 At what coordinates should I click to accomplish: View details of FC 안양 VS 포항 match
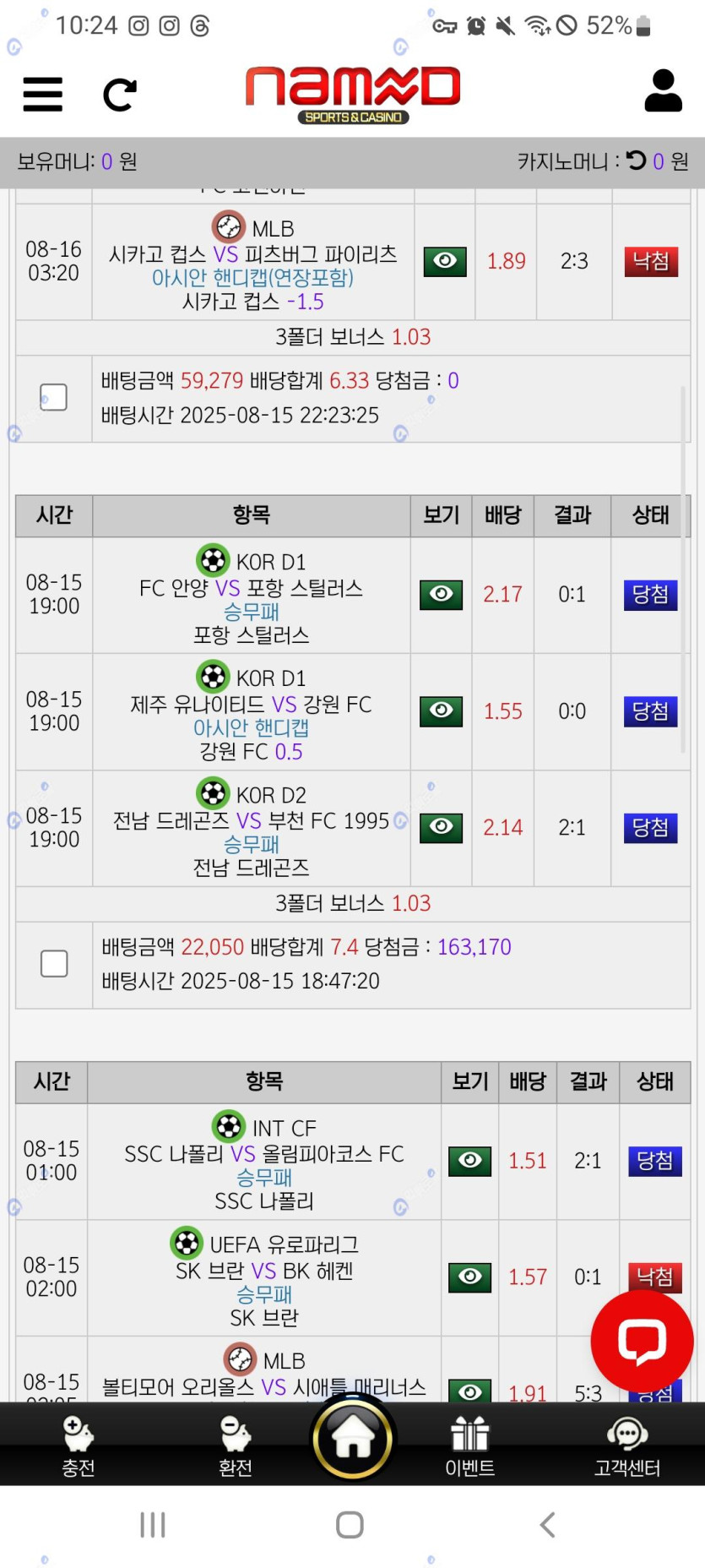click(442, 595)
